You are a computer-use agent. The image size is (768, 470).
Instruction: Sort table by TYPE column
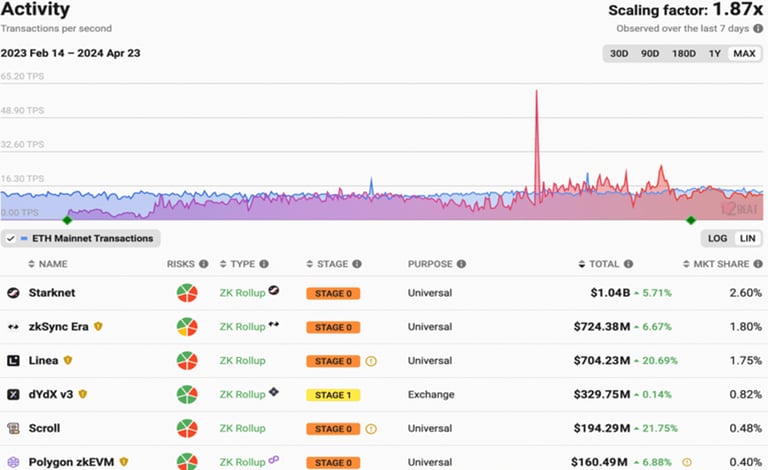[238, 264]
